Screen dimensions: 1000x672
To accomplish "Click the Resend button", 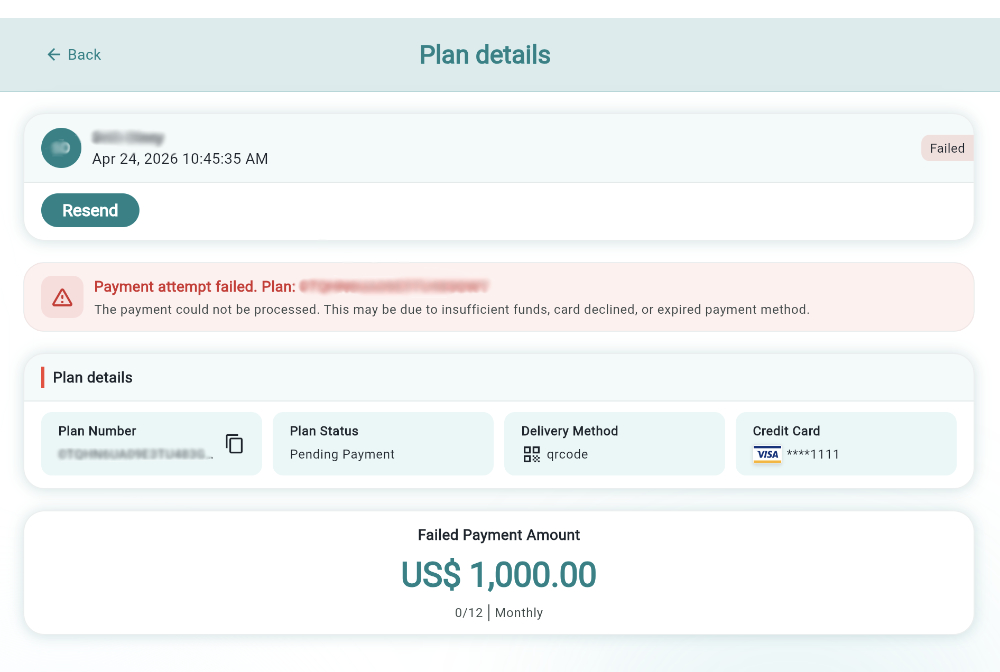I will pyautogui.click(x=90, y=210).
